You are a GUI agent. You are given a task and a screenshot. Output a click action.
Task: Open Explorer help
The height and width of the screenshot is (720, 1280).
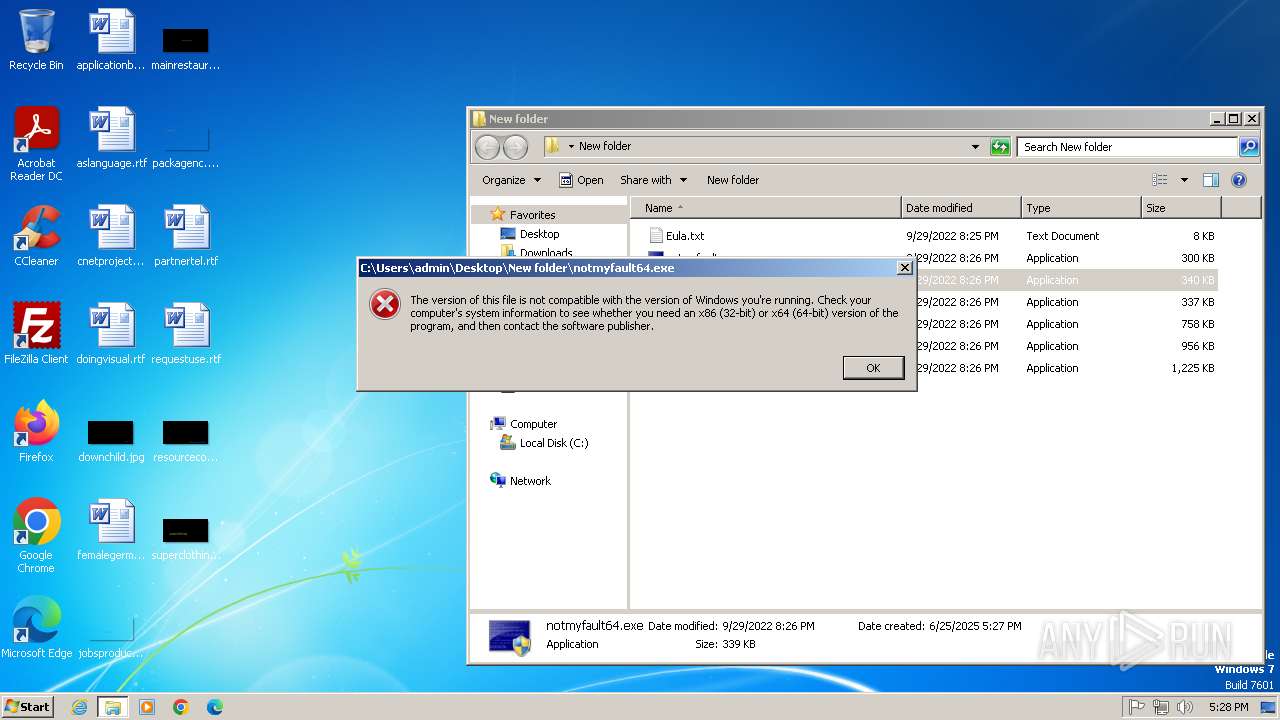1239,180
